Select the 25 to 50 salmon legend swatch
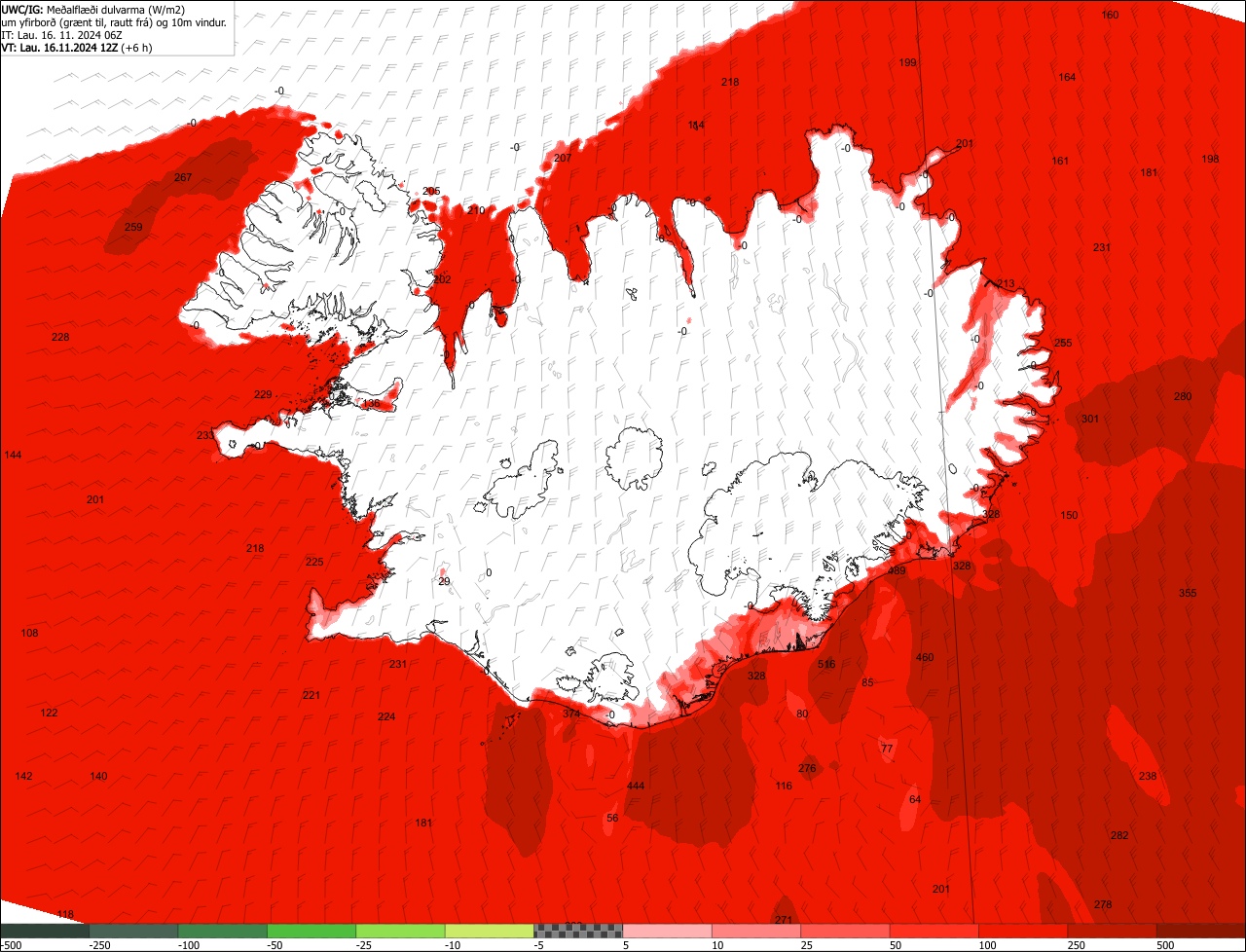The width and height of the screenshot is (1246, 952). point(846,931)
